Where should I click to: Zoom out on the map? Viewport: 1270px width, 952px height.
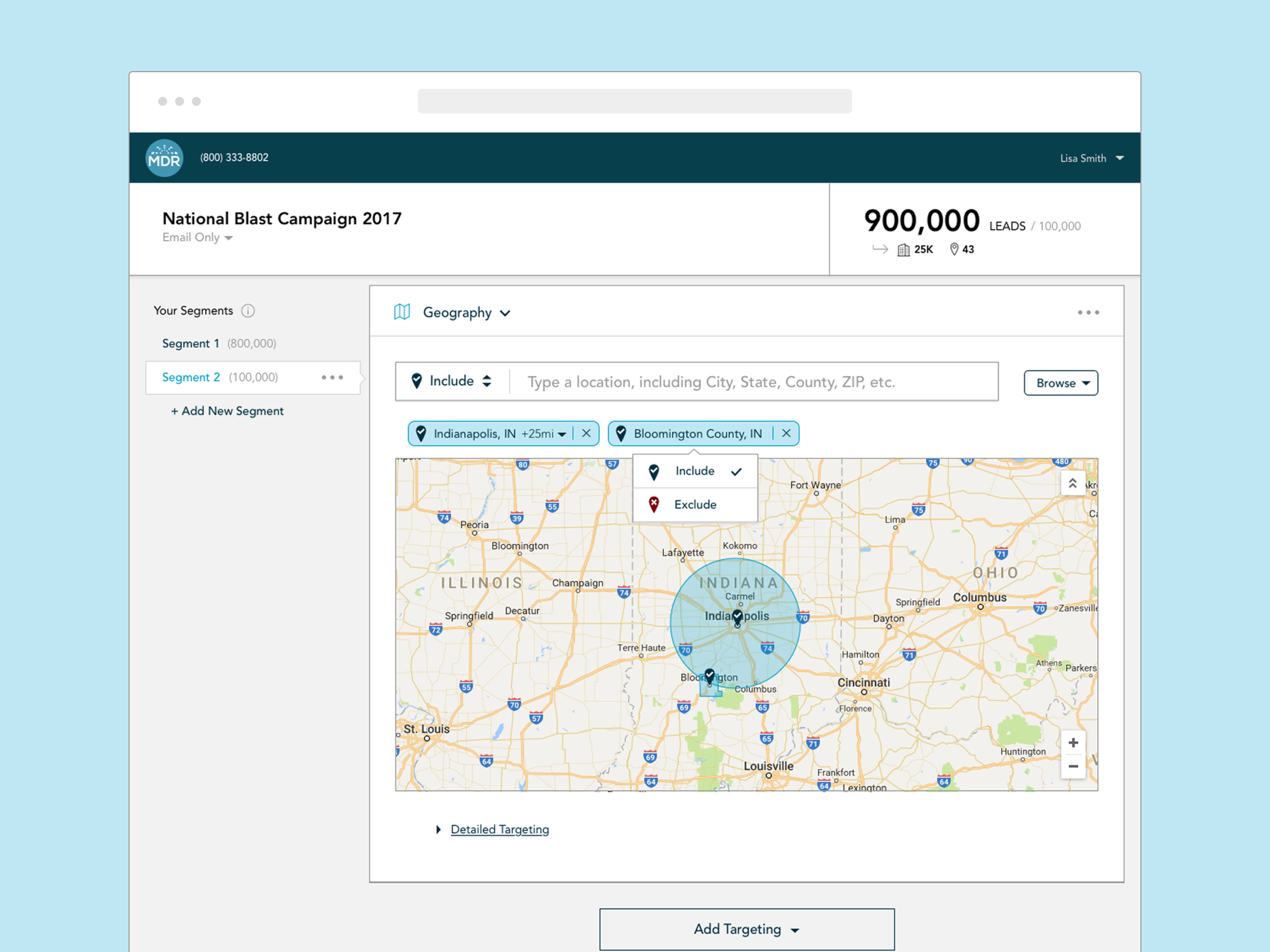pyautogui.click(x=1072, y=766)
